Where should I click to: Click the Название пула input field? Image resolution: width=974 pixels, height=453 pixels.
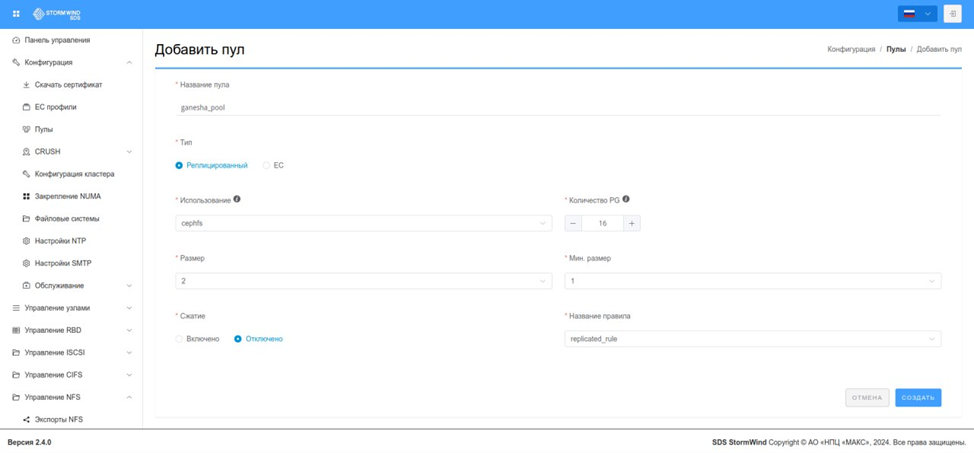558,108
